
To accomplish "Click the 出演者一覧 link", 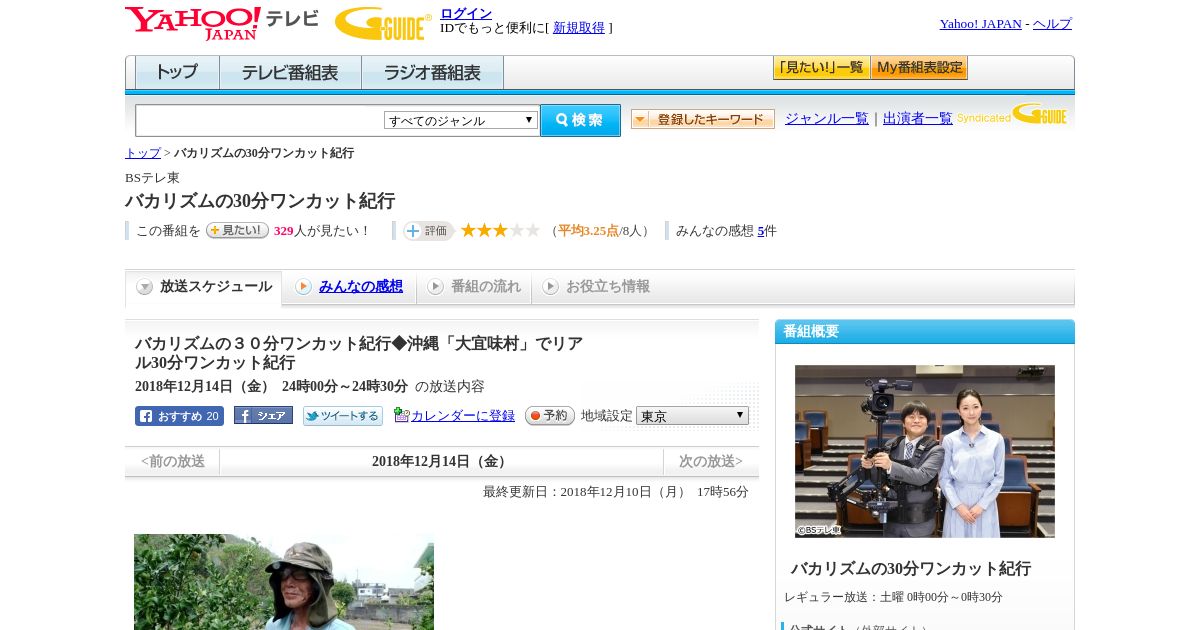I will tap(918, 119).
